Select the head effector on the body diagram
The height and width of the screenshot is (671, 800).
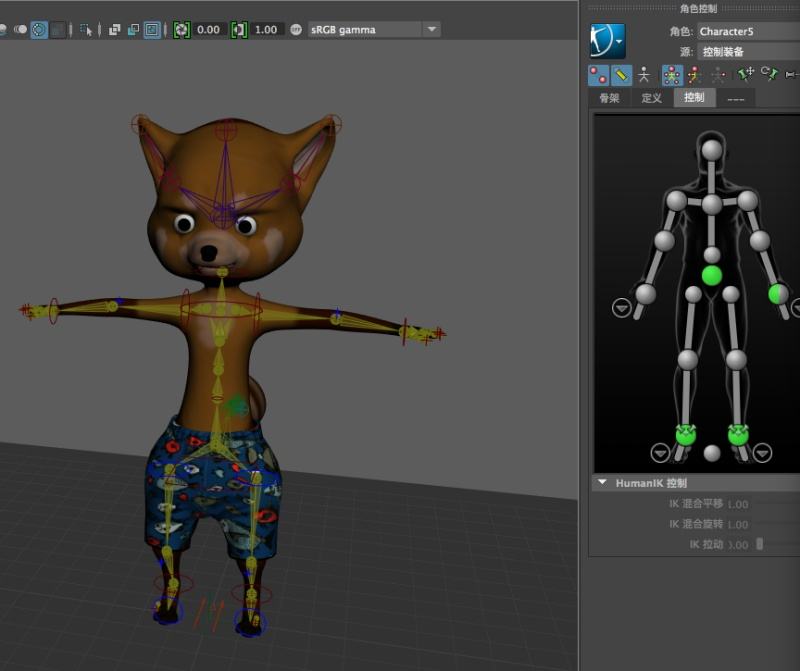click(711, 150)
